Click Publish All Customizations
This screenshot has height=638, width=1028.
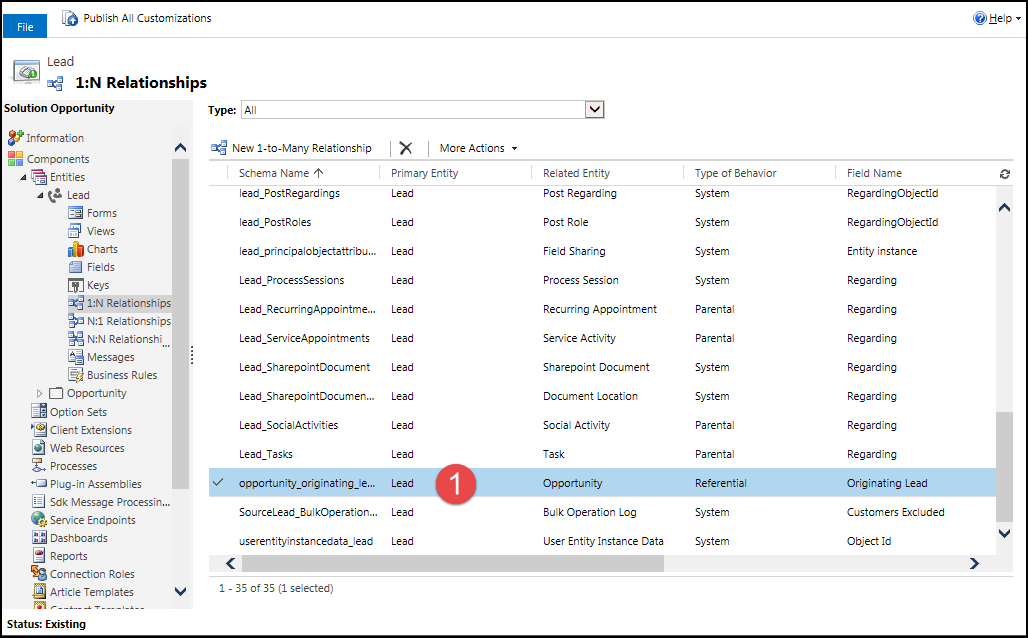(136, 17)
